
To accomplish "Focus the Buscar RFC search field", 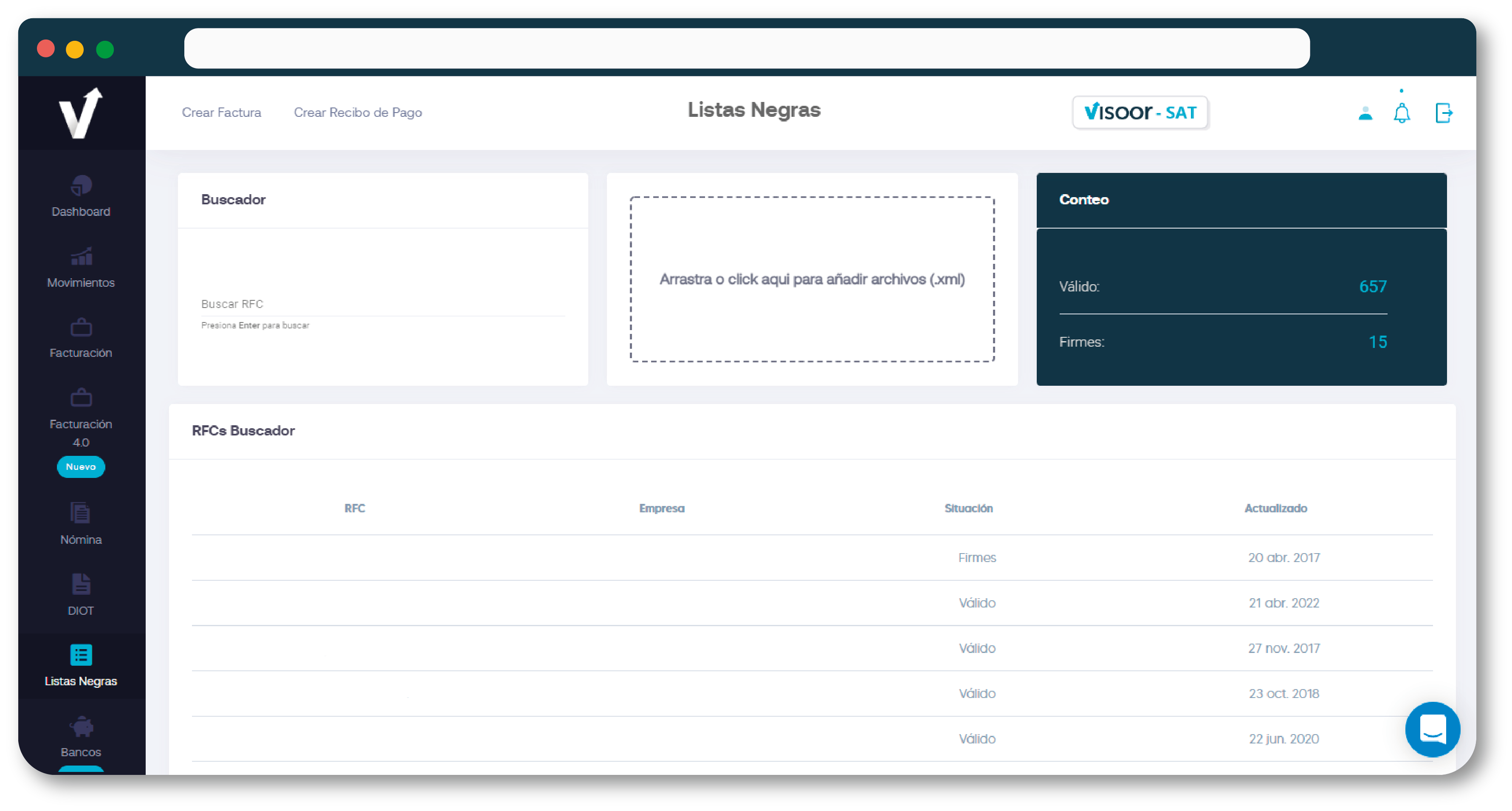I will (x=383, y=304).
